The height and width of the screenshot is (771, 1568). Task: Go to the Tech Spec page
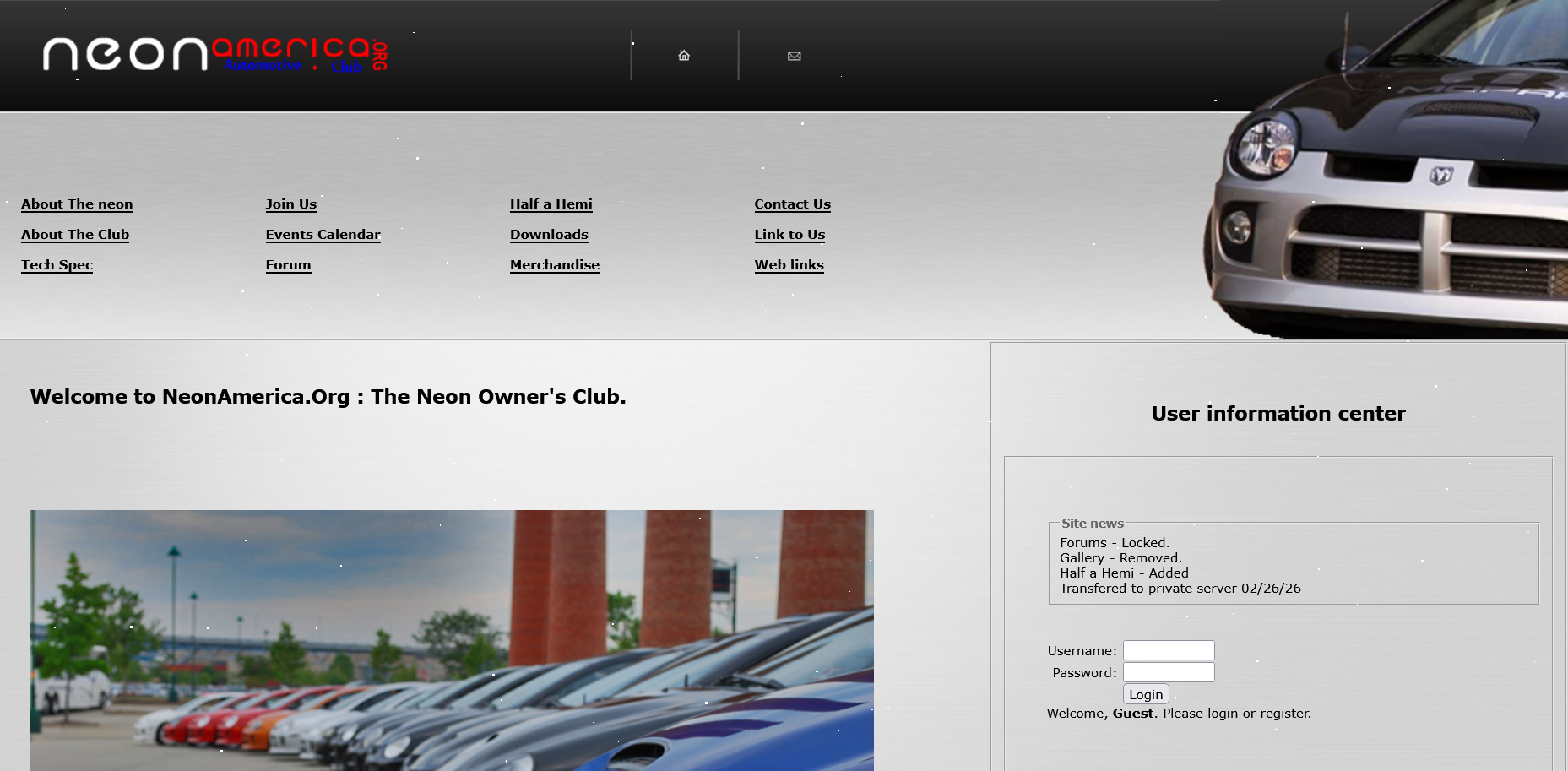[x=57, y=265]
